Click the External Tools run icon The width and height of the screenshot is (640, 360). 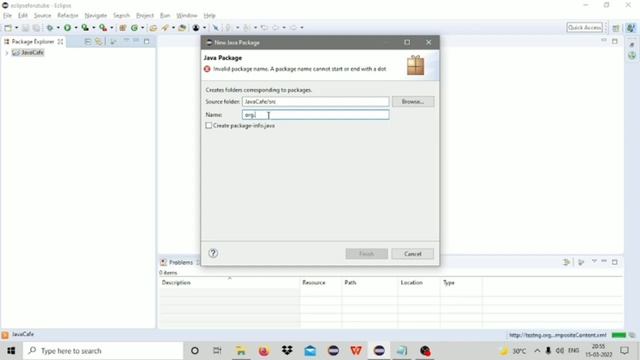point(103,28)
